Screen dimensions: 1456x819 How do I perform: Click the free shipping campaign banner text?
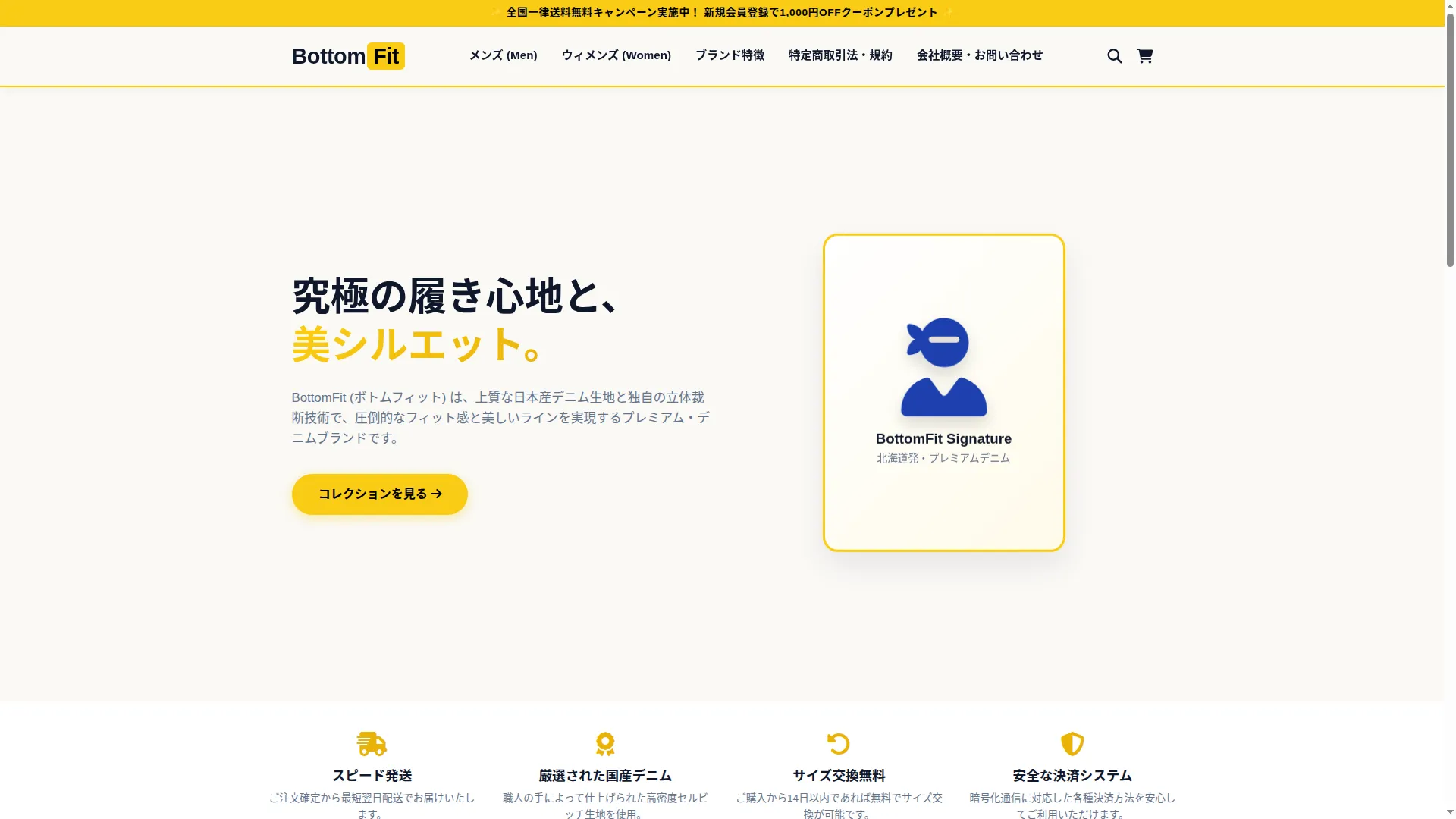pos(722,13)
